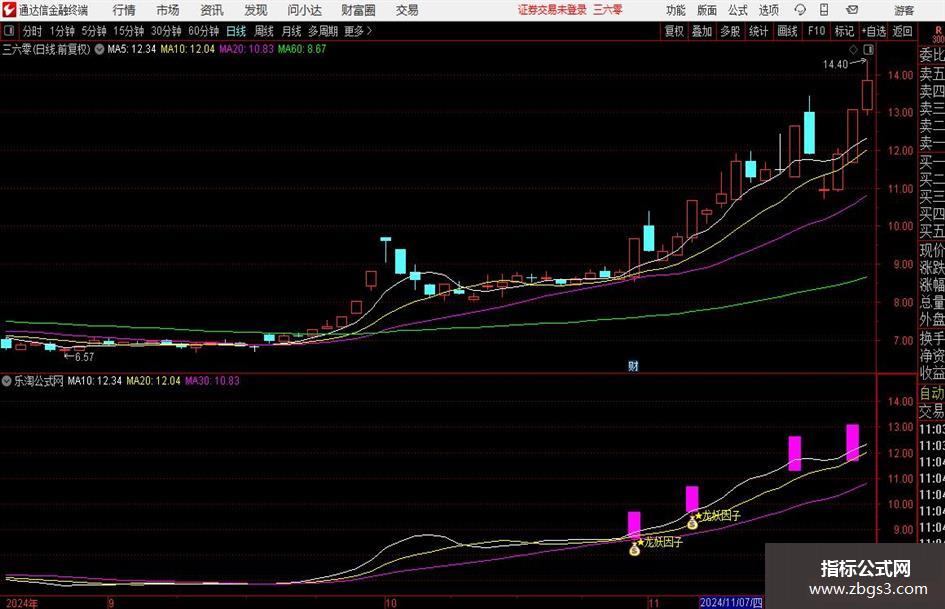The image size is (945, 609).
Task: Click the latest red candlestick near 14.00
Action: pyautogui.click(x=868, y=95)
